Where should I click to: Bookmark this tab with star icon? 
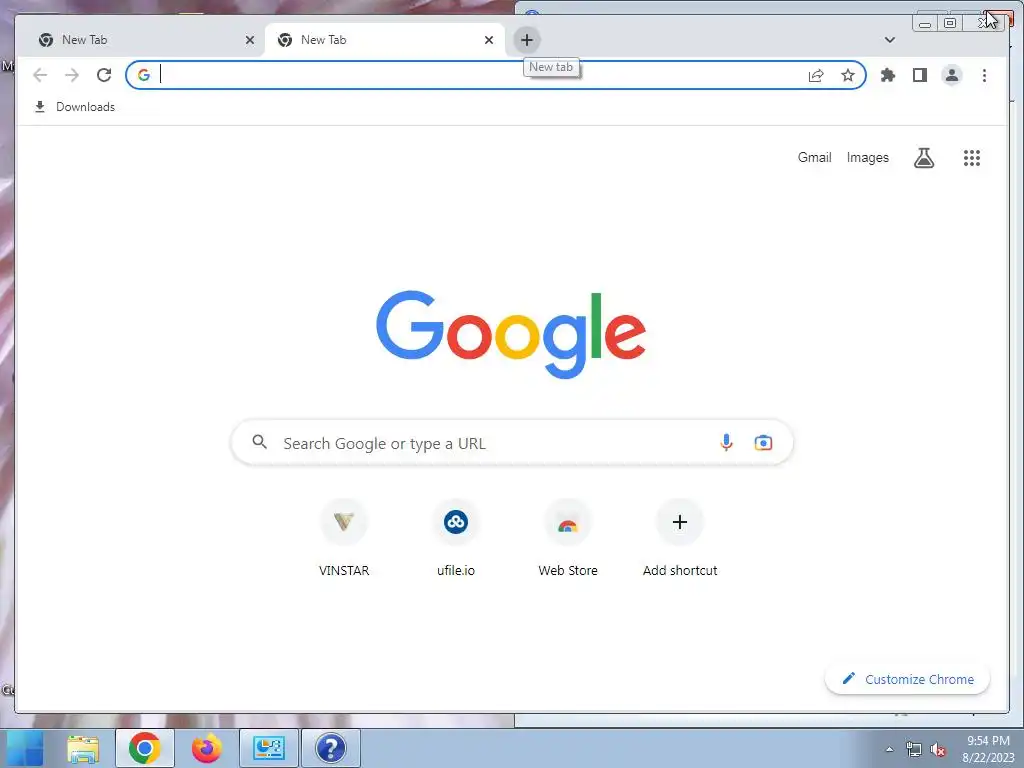coord(848,75)
